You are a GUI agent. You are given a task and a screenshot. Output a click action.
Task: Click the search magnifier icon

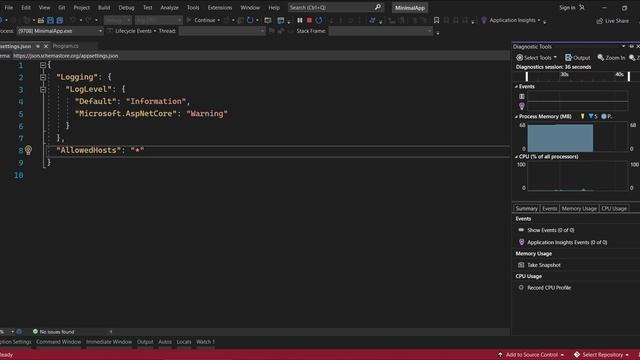pyautogui.click(x=378, y=7)
